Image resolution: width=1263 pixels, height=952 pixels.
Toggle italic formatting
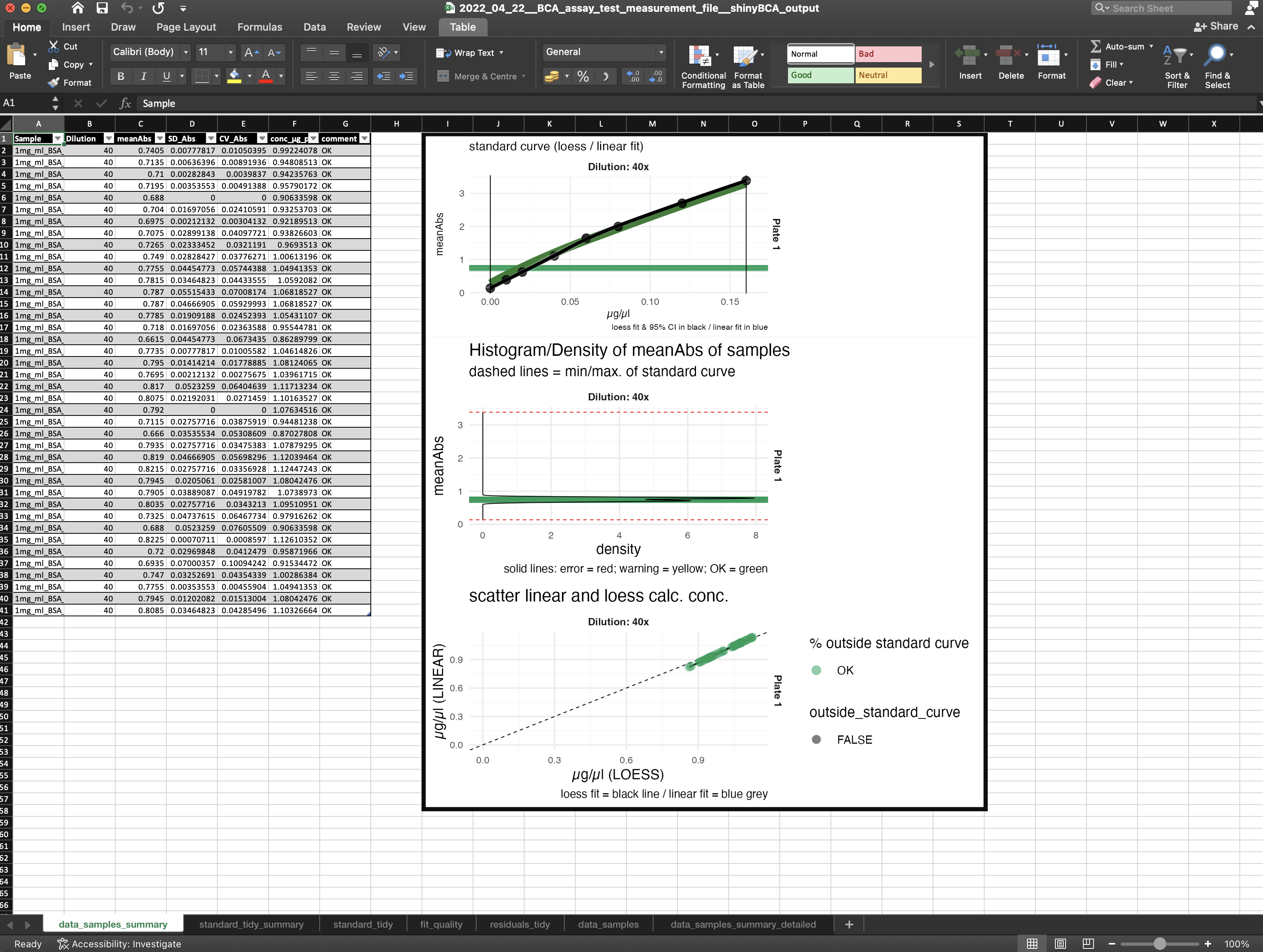143,76
